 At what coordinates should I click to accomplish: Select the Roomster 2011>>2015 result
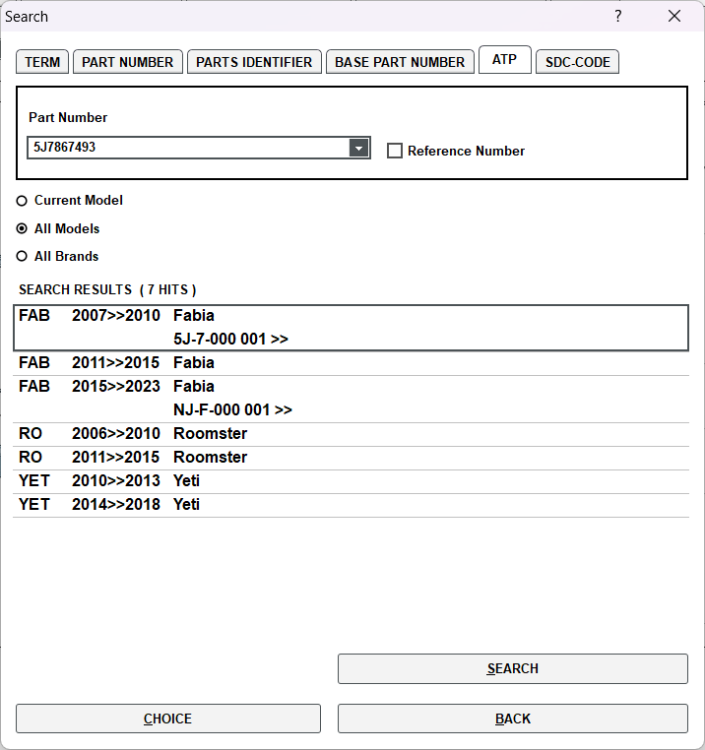[351, 458]
